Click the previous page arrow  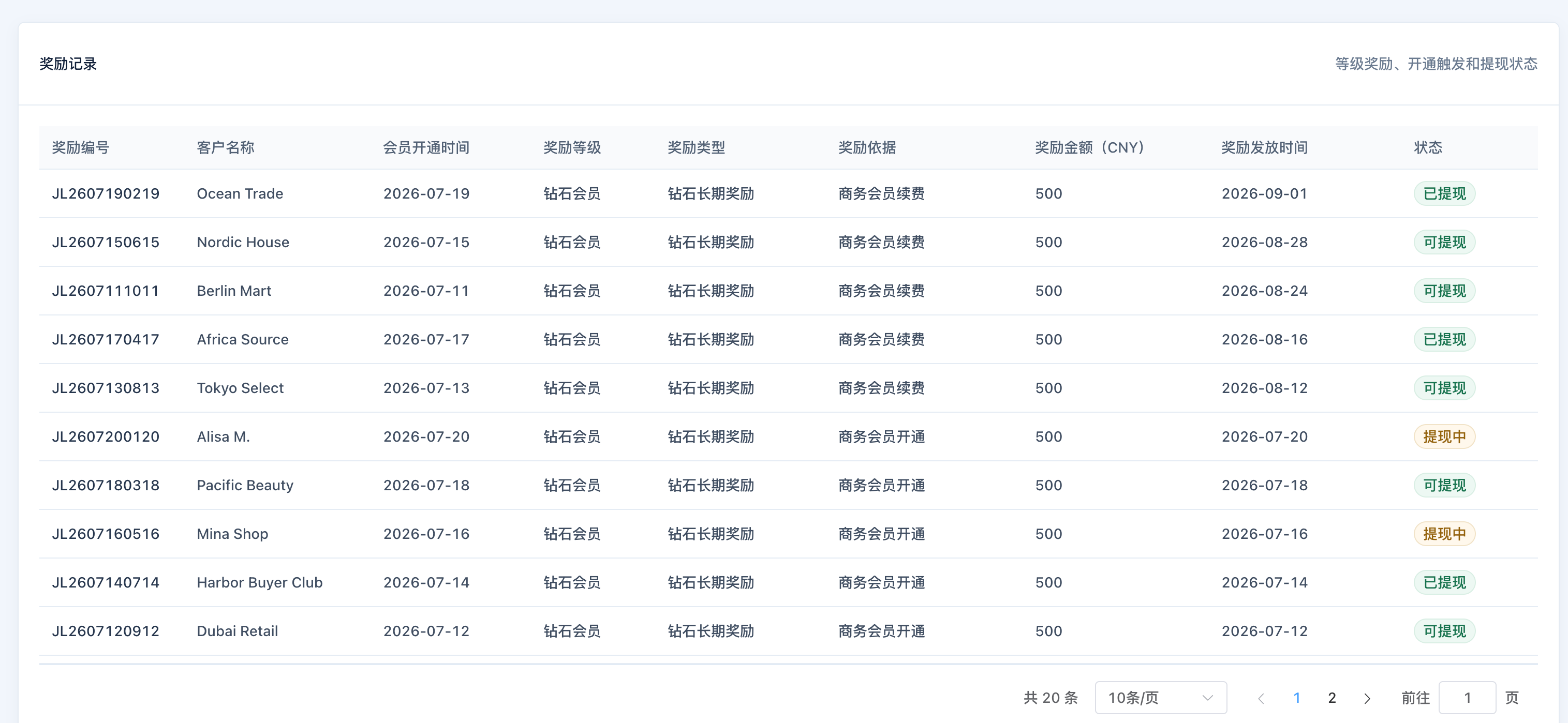[1261, 698]
